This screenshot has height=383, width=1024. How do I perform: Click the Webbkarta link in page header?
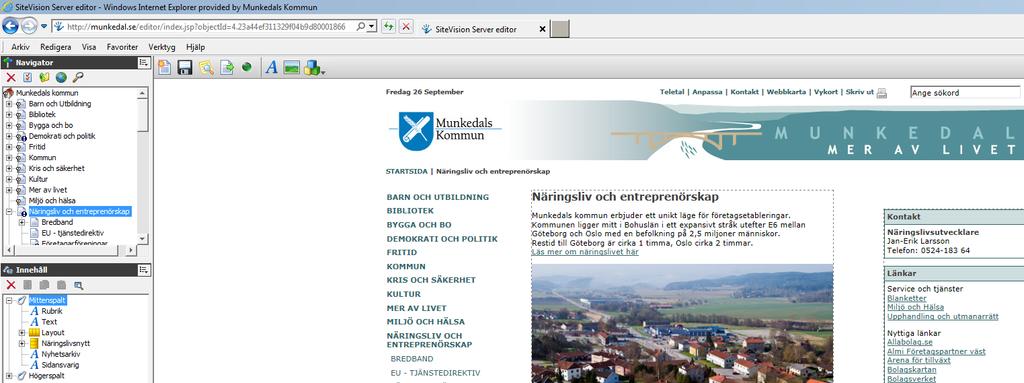[786, 92]
